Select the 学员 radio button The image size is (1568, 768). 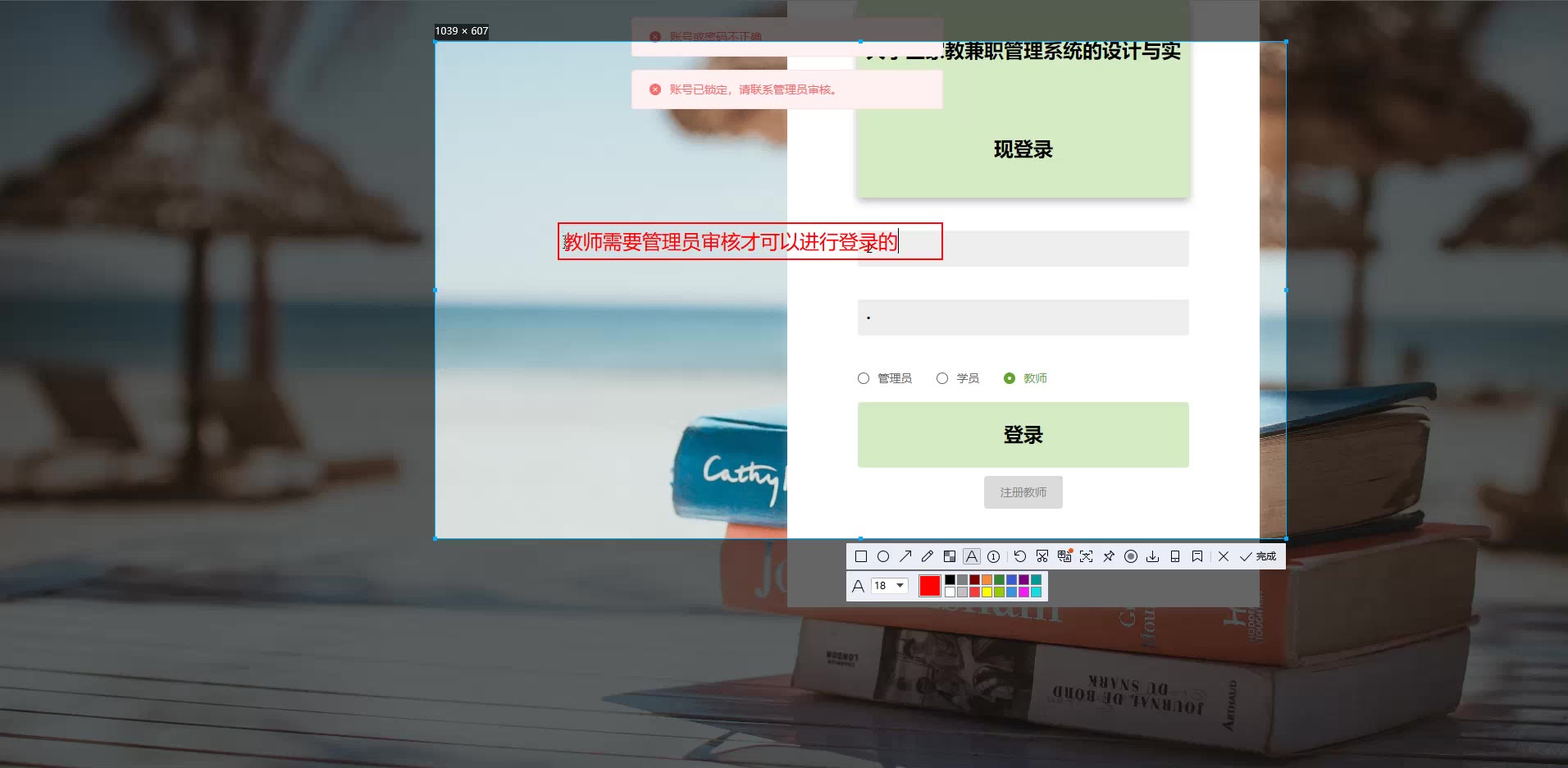tap(942, 378)
